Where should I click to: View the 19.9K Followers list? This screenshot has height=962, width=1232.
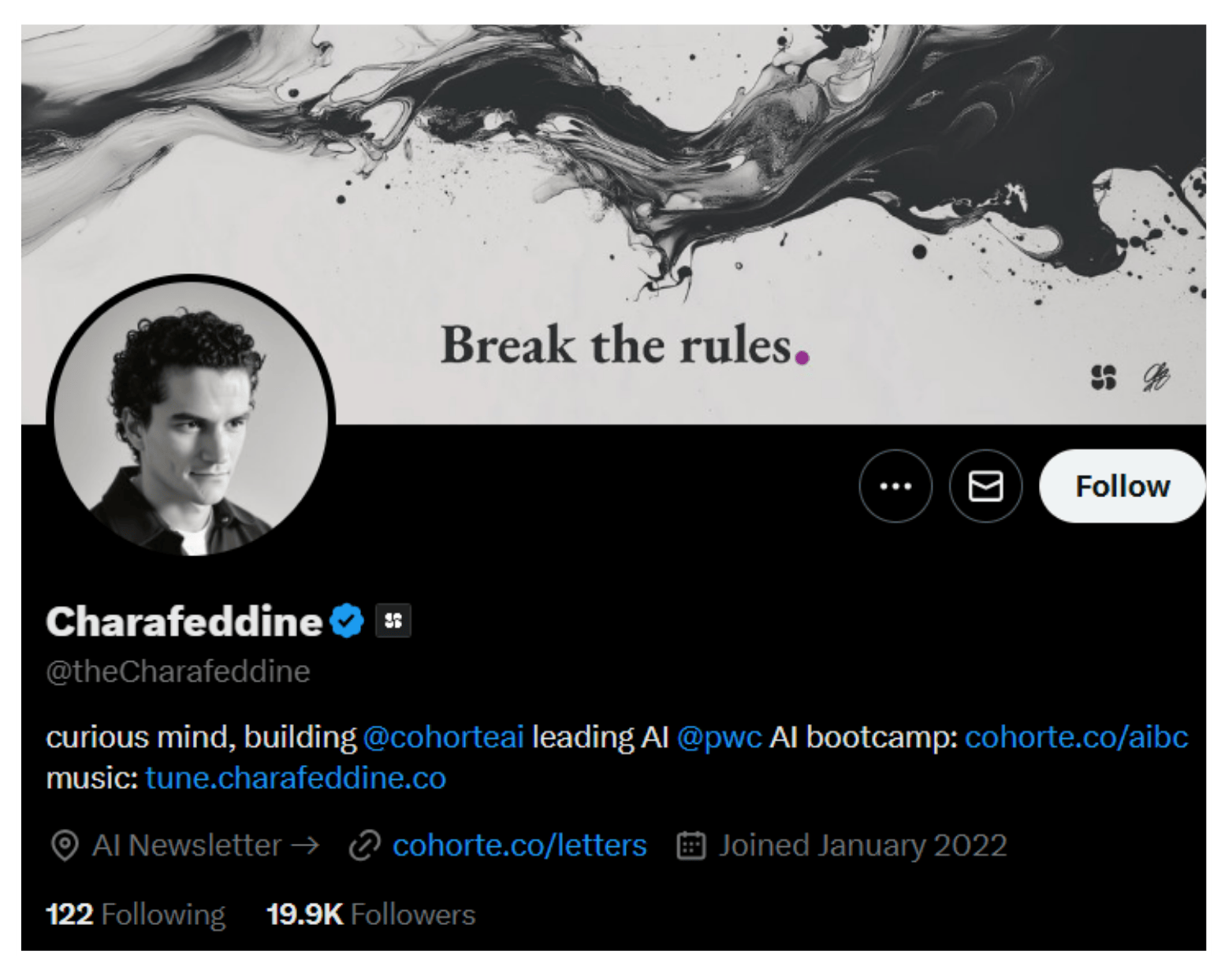(x=371, y=915)
